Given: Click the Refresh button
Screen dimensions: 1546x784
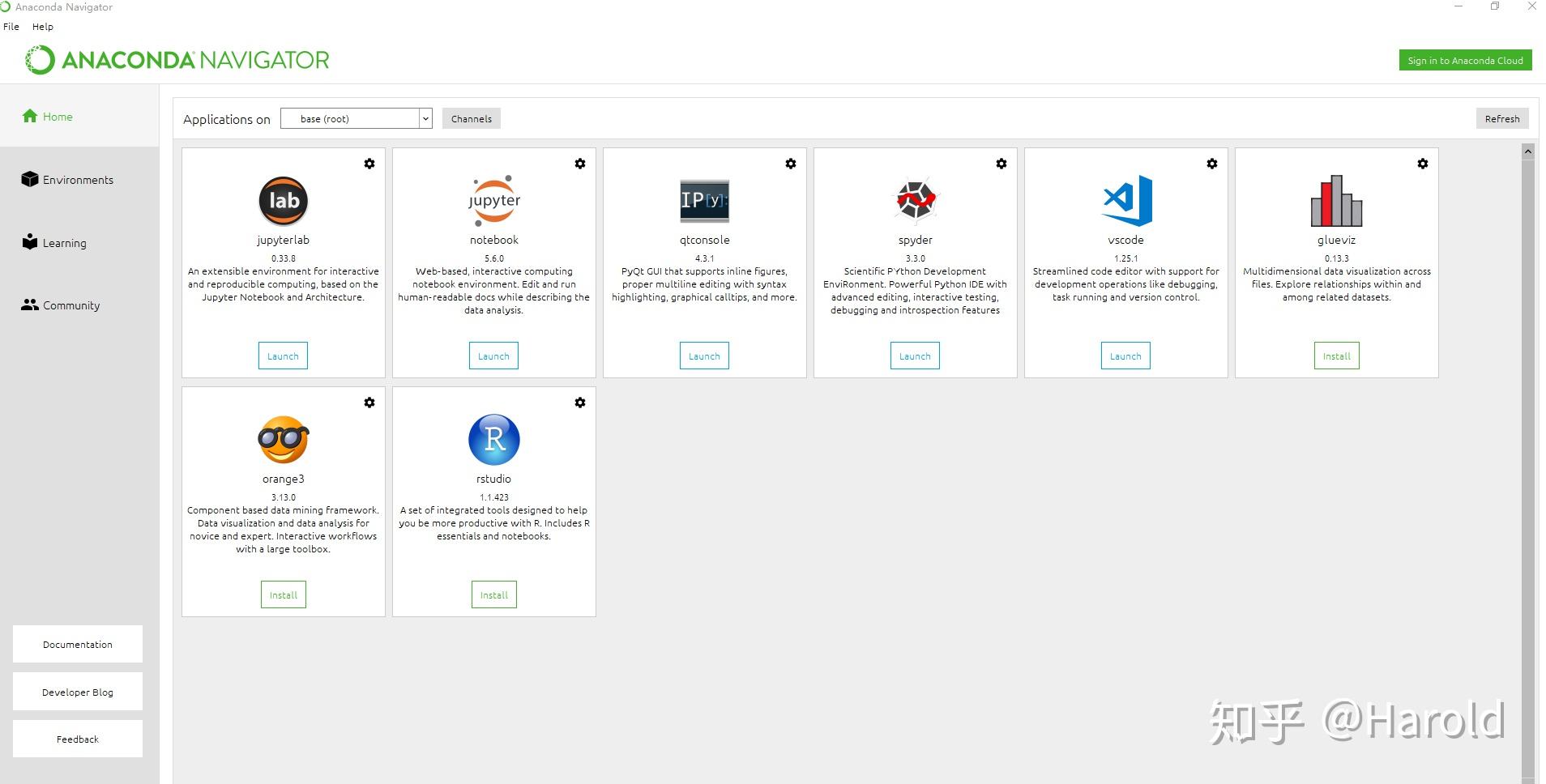Looking at the screenshot, I should (1502, 118).
